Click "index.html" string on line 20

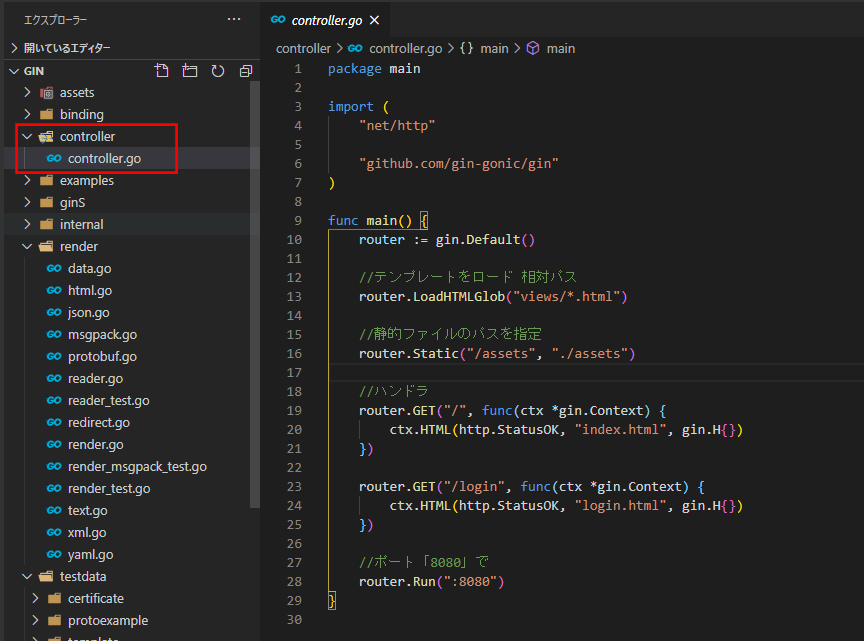[620, 430]
